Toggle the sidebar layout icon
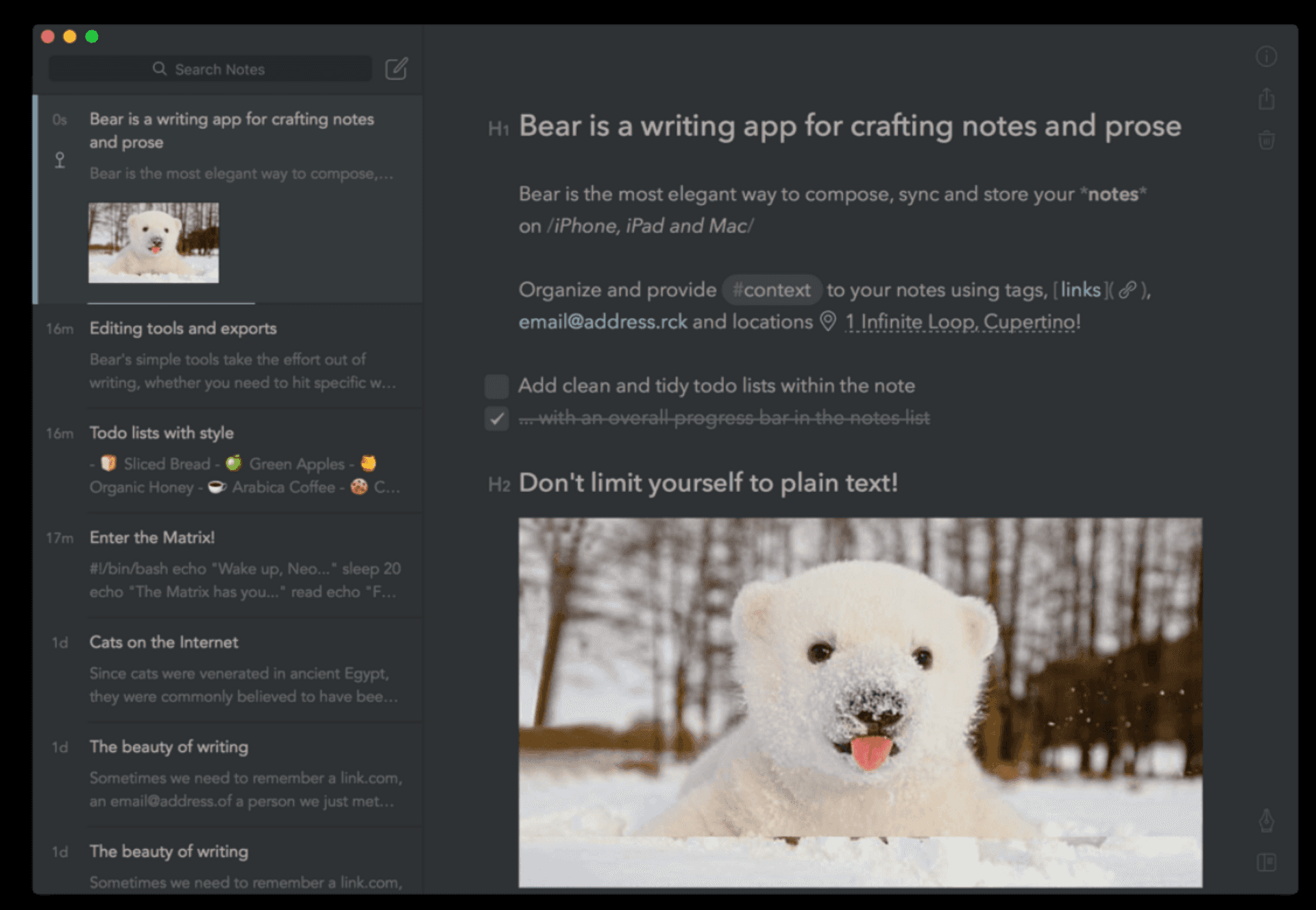The image size is (1316, 910). coord(1266,862)
